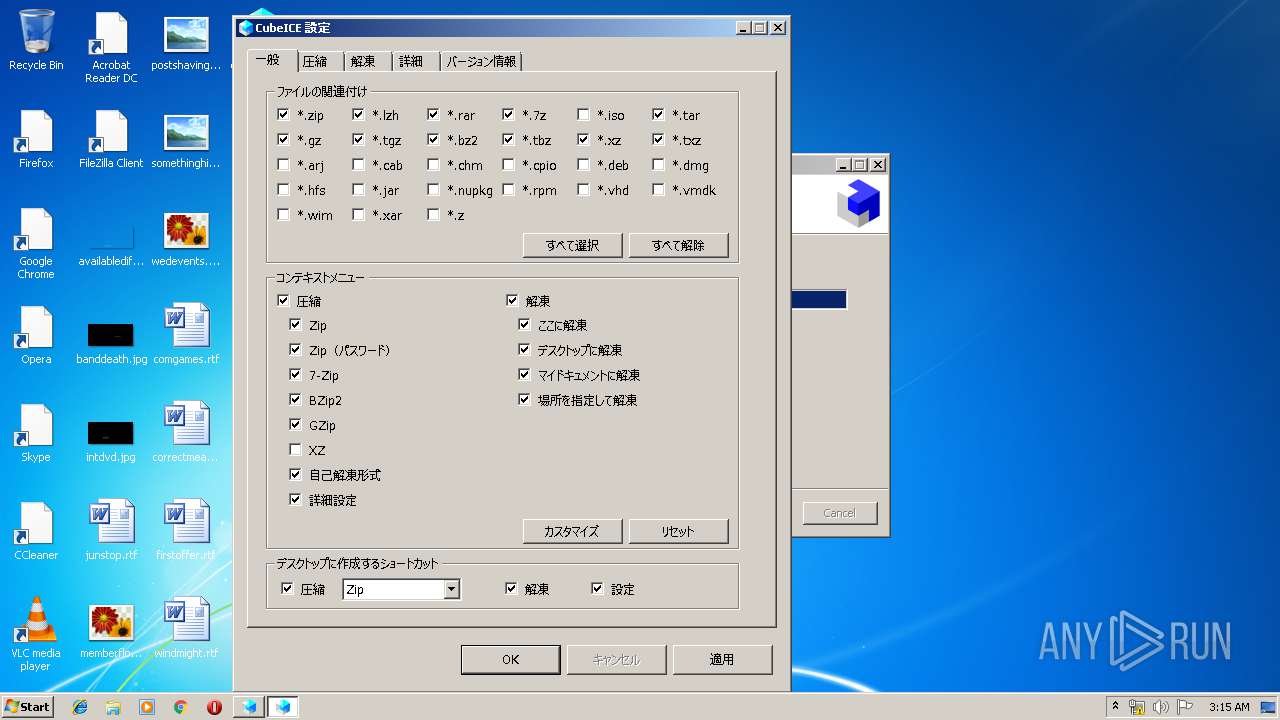
Task: Select the somethinghi image file icon
Action: pos(186,139)
